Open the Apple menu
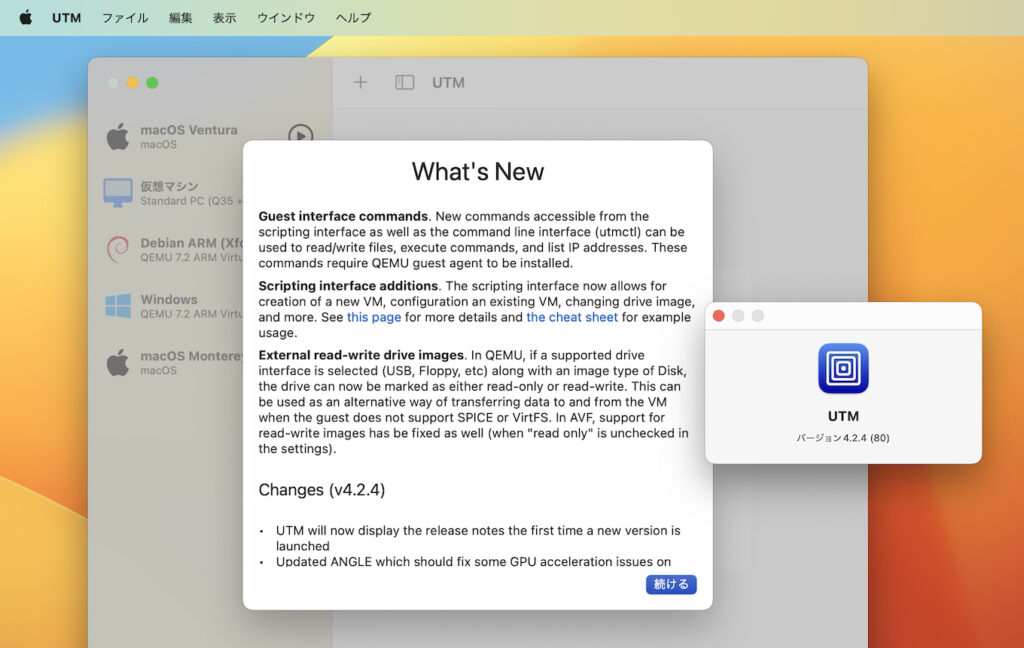This screenshot has height=648, width=1024. pos(25,17)
